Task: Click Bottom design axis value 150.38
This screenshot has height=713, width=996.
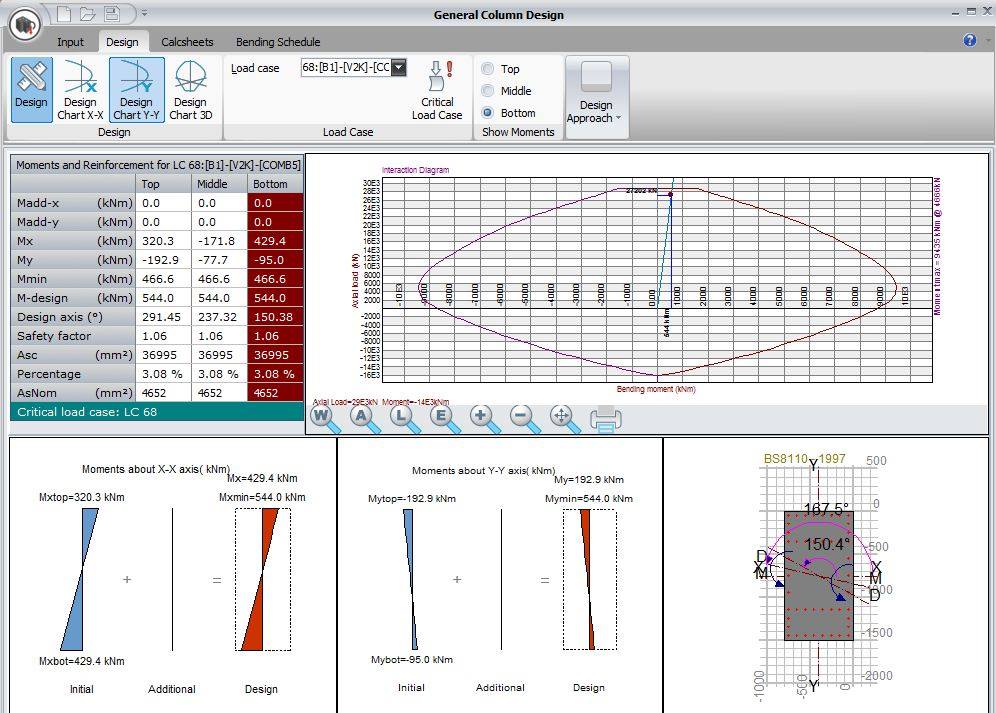Action: pyautogui.click(x=275, y=316)
